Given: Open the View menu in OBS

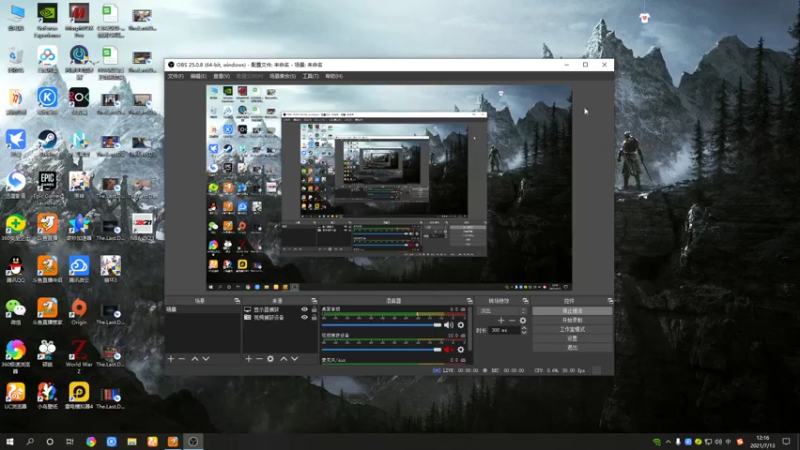Looking at the screenshot, I should pos(221,76).
